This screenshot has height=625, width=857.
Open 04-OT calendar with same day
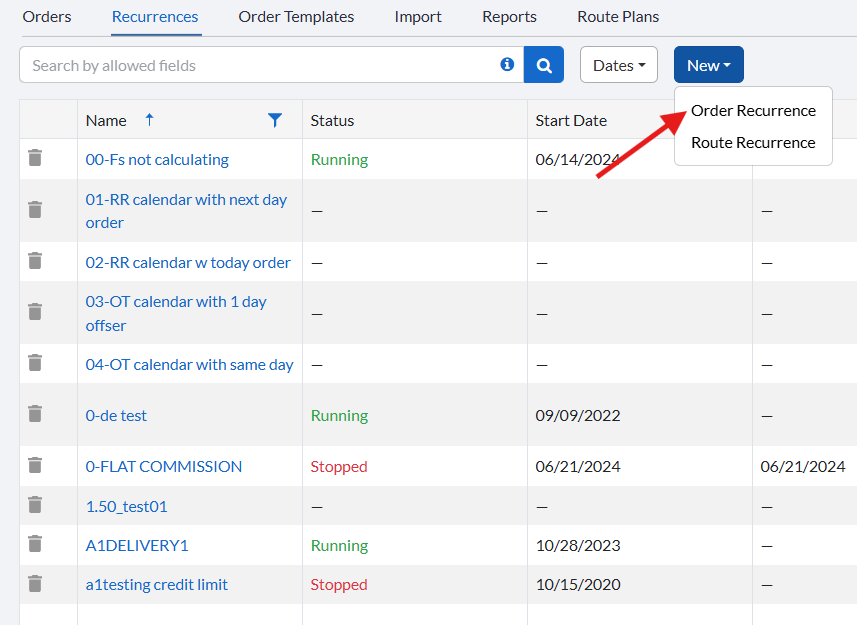pyautogui.click(x=189, y=364)
